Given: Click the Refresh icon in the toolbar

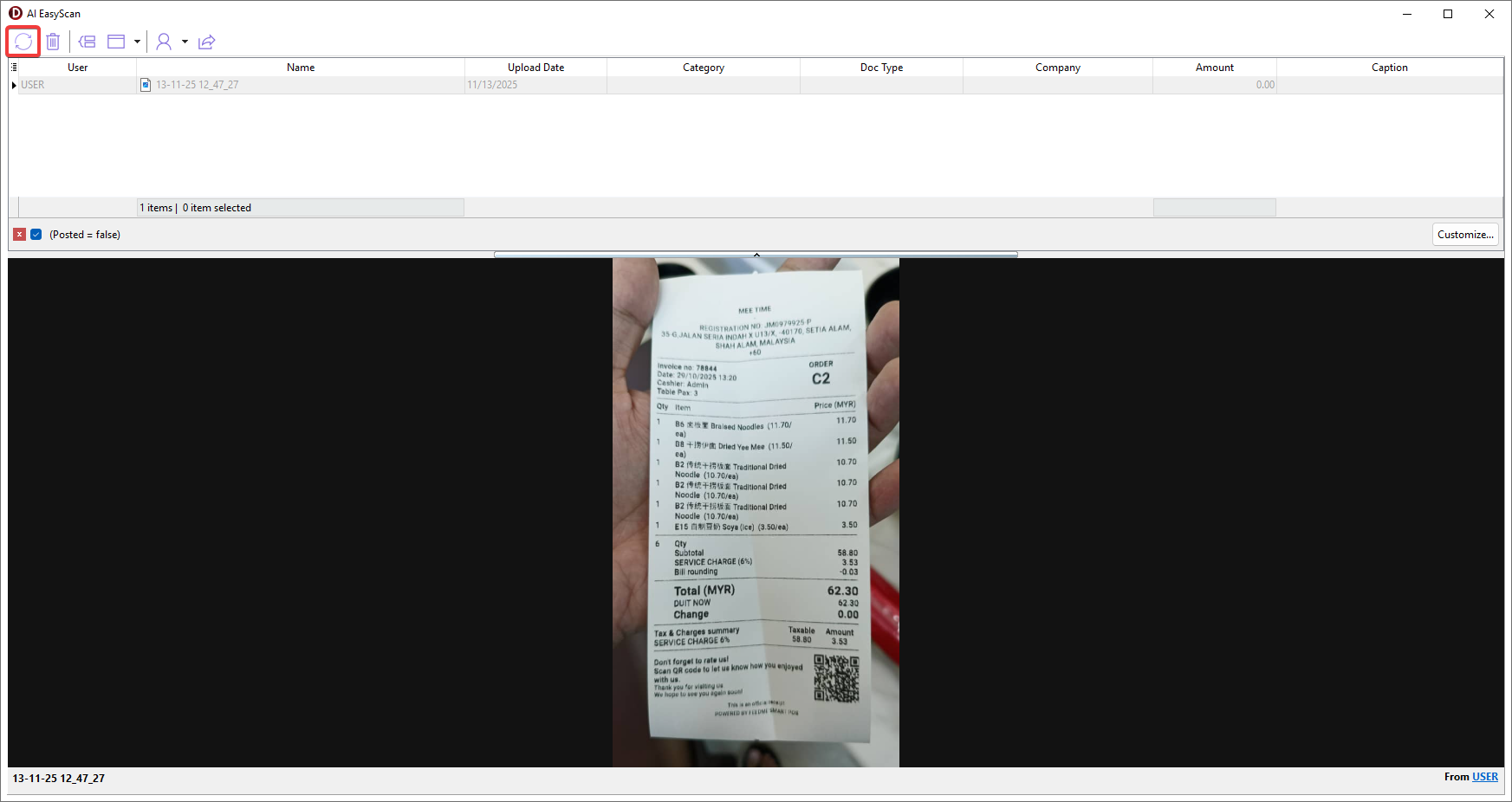Looking at the screenshot, I should coord(23,42).
